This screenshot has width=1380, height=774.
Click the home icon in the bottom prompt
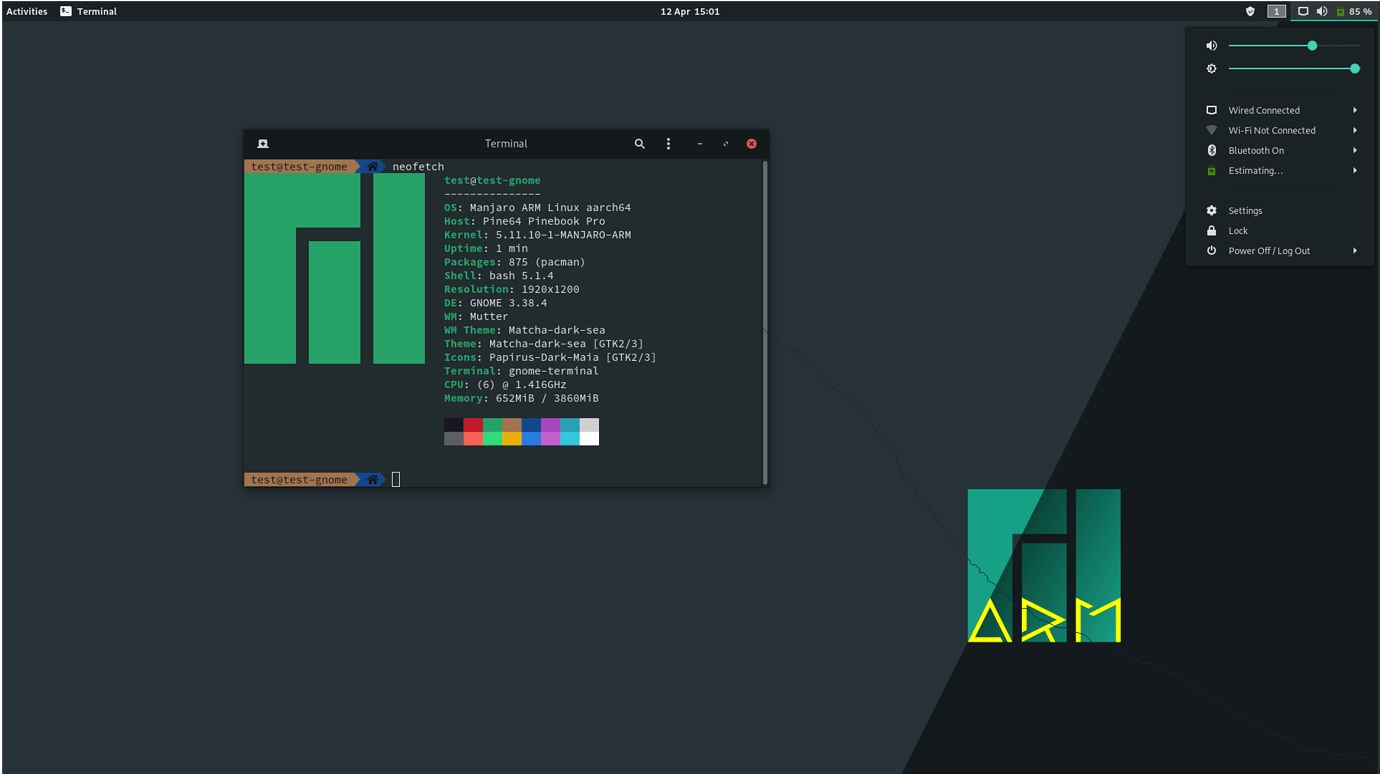(x=373, y=480)
